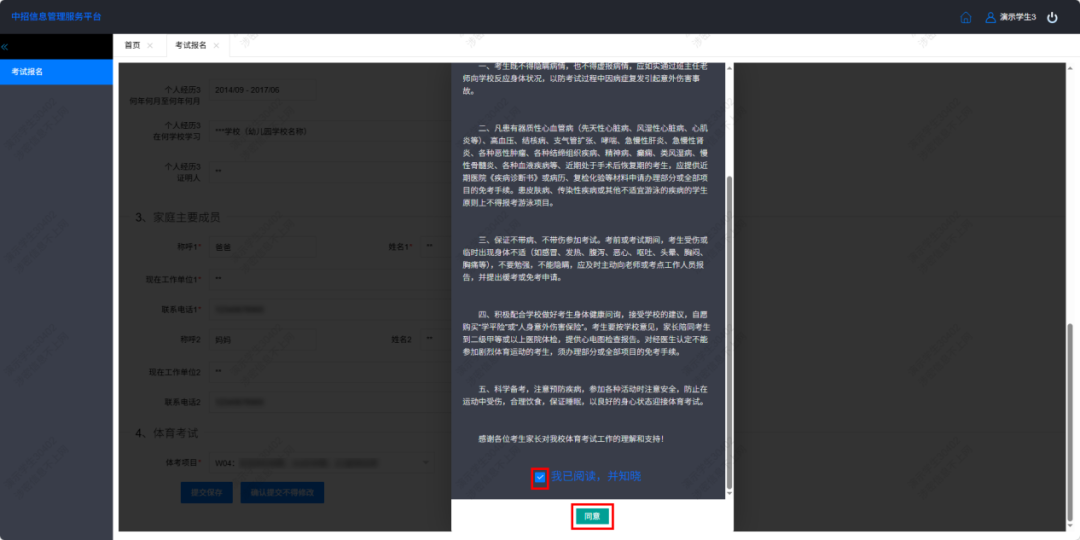Close the 首页 tab with its X
The image size is (1080, 540).
tap(150, 46)
